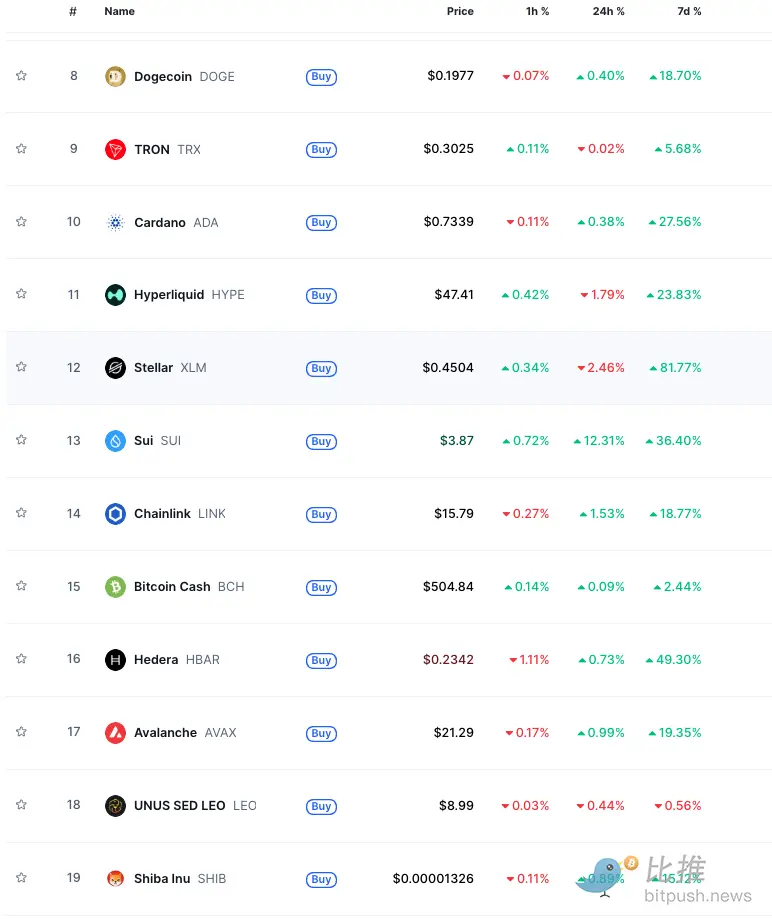Sort by the 24h % column header
The width and height of the screenshot is (772, 923).
pyautogui.click(x=606, y=11)
